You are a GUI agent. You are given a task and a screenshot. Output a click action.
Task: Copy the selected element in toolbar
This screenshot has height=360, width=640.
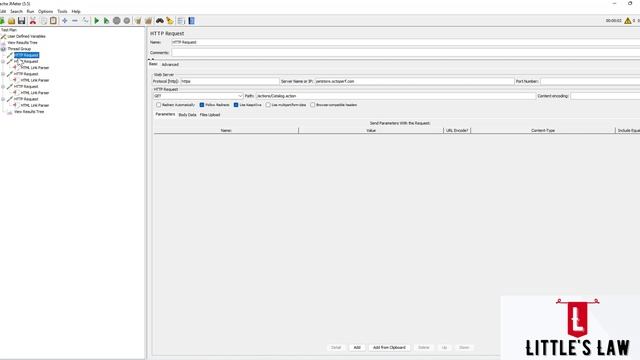(43, 21)
